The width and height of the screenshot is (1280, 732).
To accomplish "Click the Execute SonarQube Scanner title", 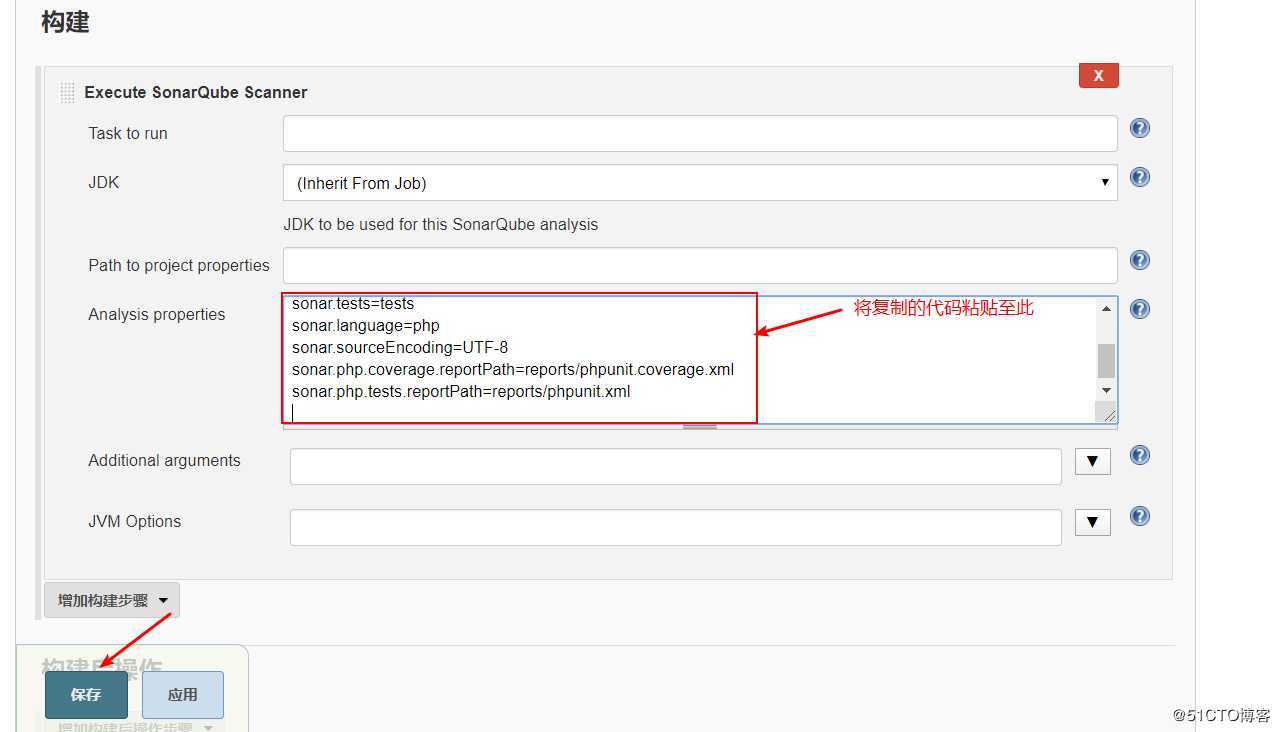I will (196, 92).
